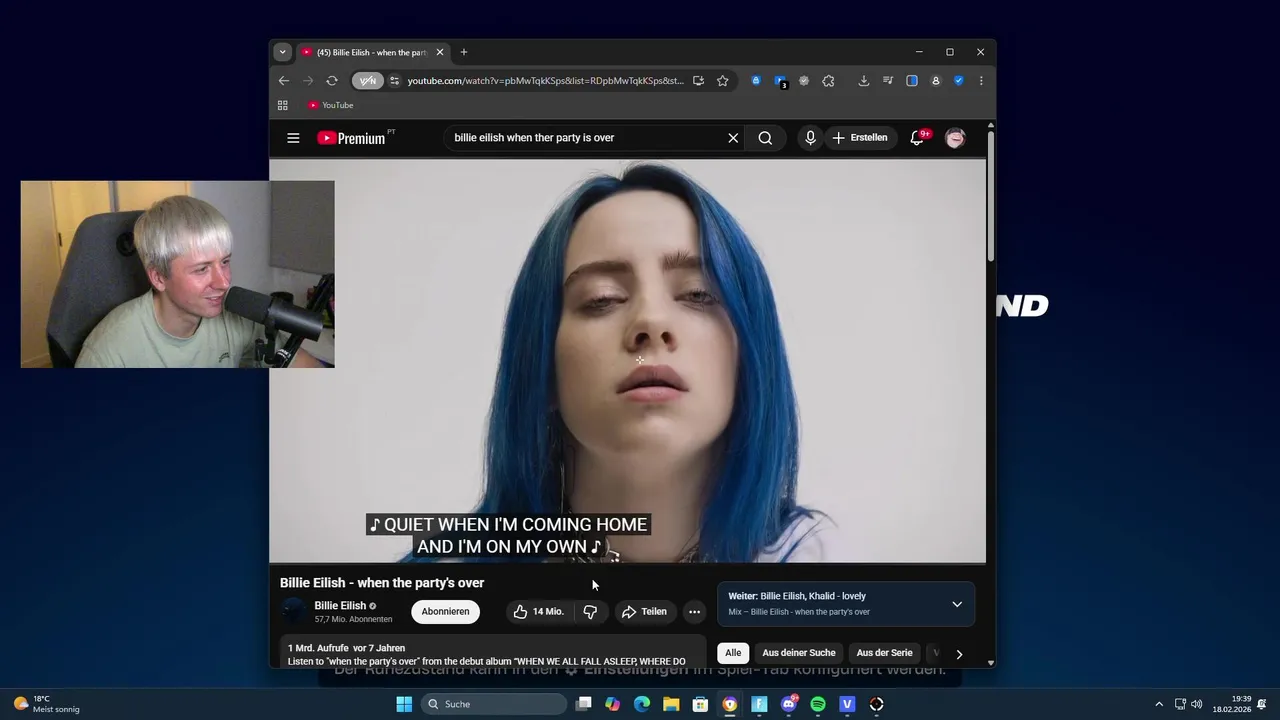Open Billie Eilish channel name link
The width and height of the screenshot is (1280, 720).
(340, 605)
